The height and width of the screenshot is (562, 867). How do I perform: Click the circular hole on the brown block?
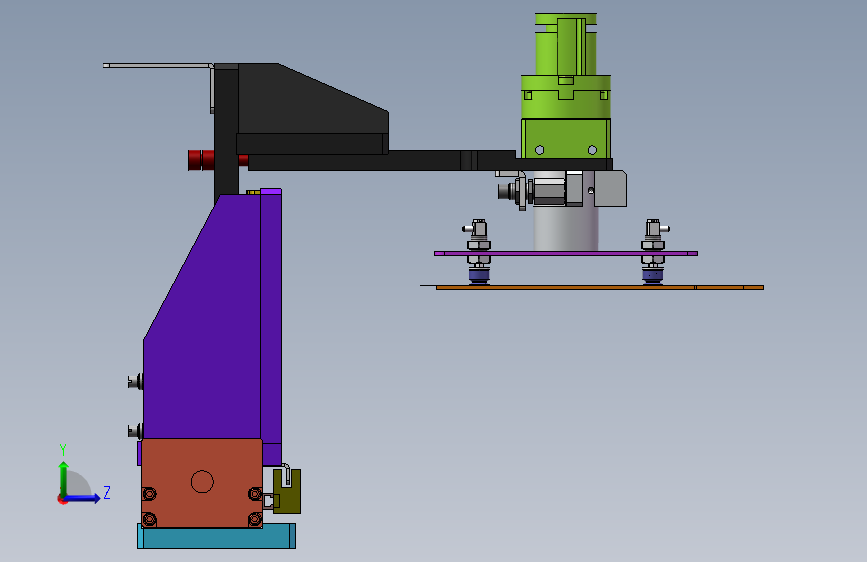tap(202, 481)
